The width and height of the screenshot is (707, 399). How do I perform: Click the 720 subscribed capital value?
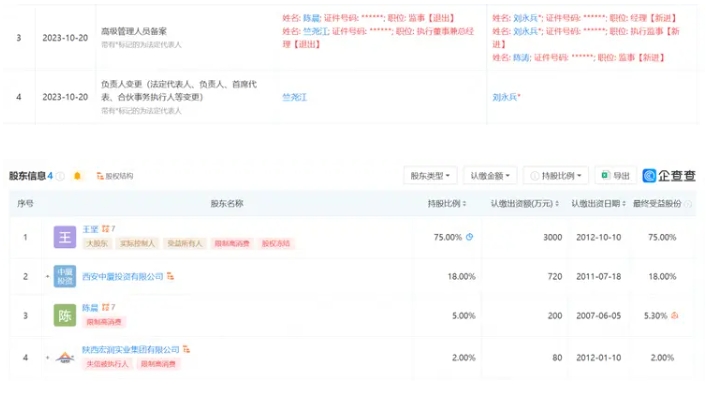point(555,276)
